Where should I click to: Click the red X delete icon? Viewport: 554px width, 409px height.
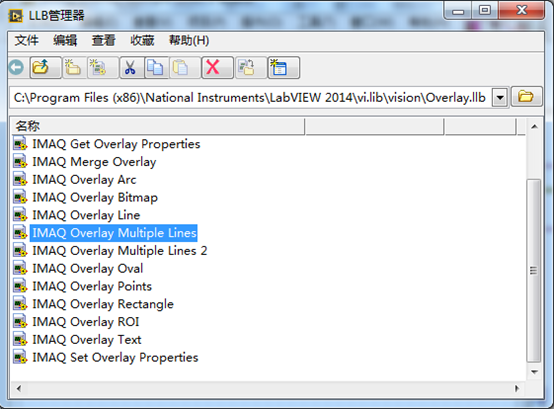[x=217, y=67]
